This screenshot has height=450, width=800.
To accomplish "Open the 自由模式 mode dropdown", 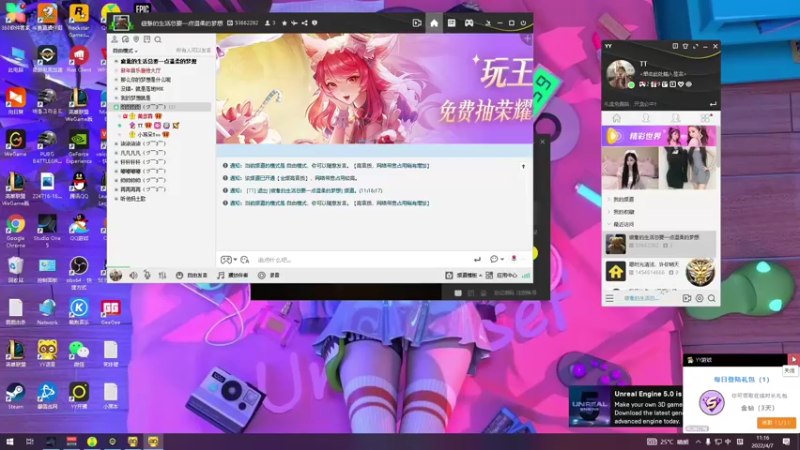I will [125, 51].
